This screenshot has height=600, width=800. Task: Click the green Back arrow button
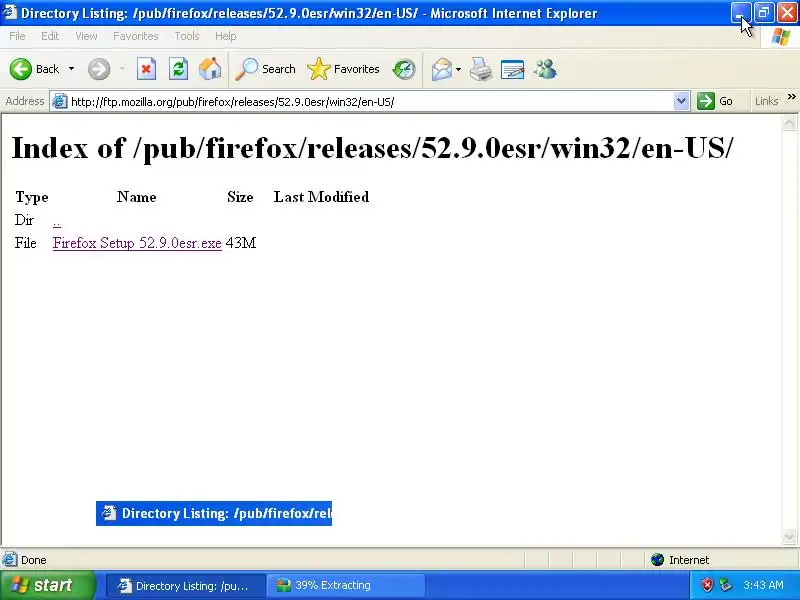(x=21, y=69)
